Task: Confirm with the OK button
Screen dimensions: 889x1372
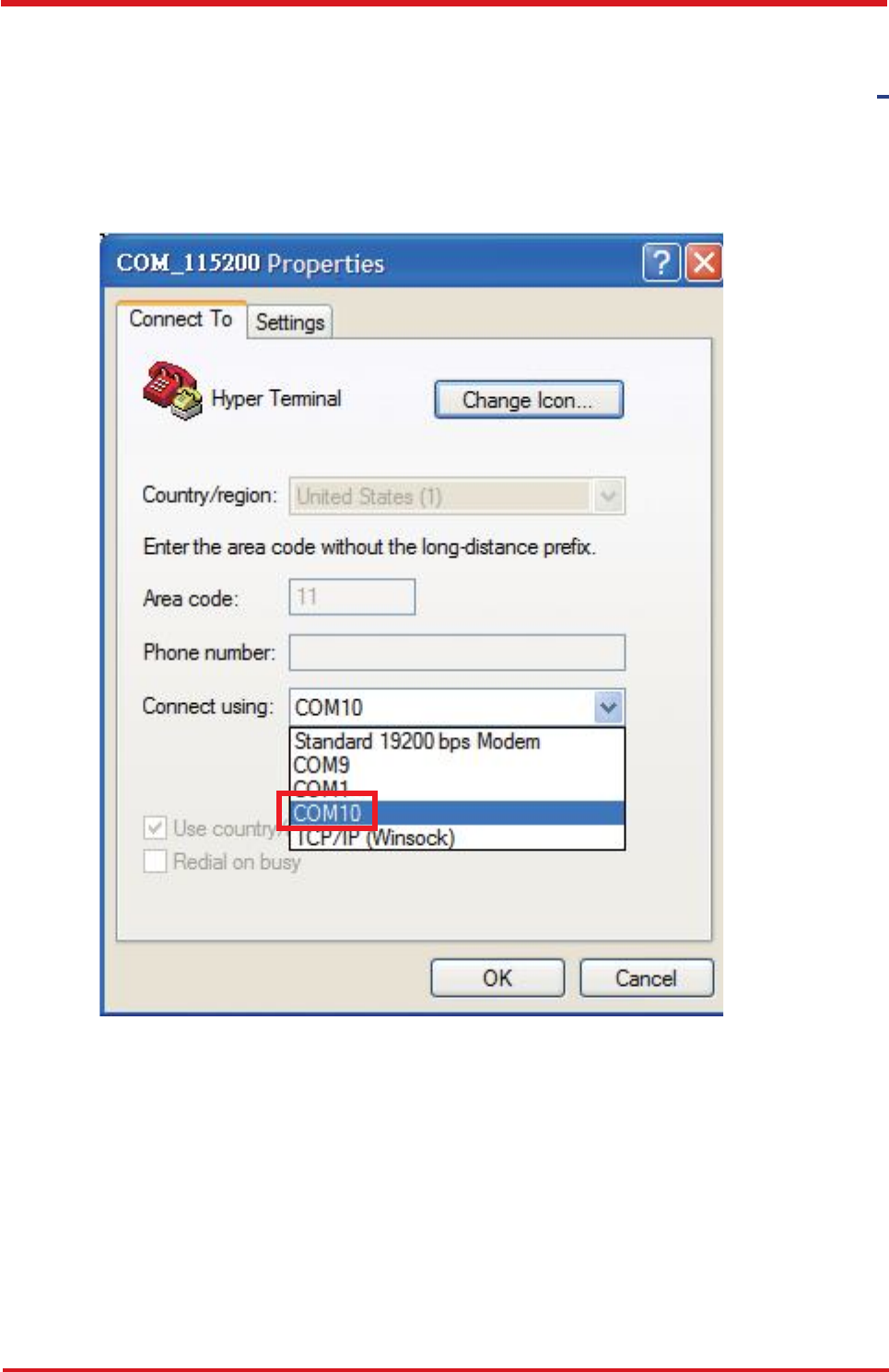Action: [497, 978]
